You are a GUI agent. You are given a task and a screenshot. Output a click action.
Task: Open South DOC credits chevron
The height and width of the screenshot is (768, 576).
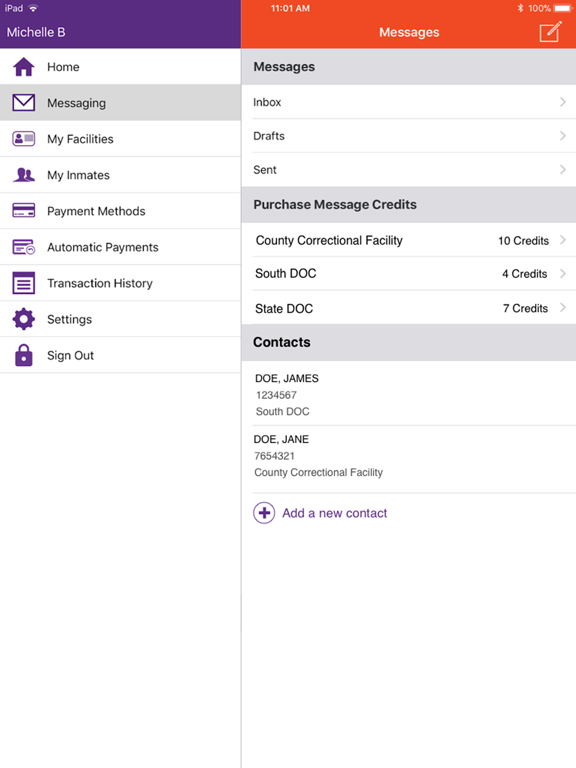tap(563, 273)
